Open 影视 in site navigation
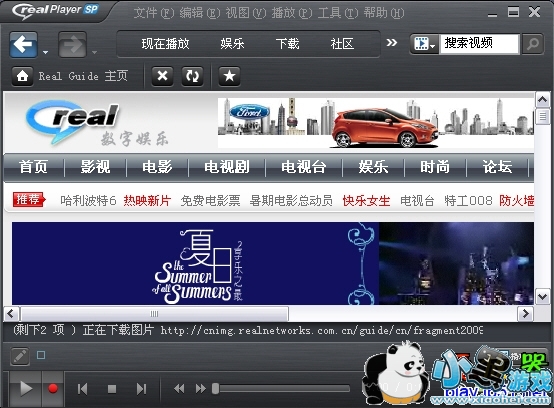Image resolution: width=554 pixels, height=408 pixels. [x=95, y=167]
